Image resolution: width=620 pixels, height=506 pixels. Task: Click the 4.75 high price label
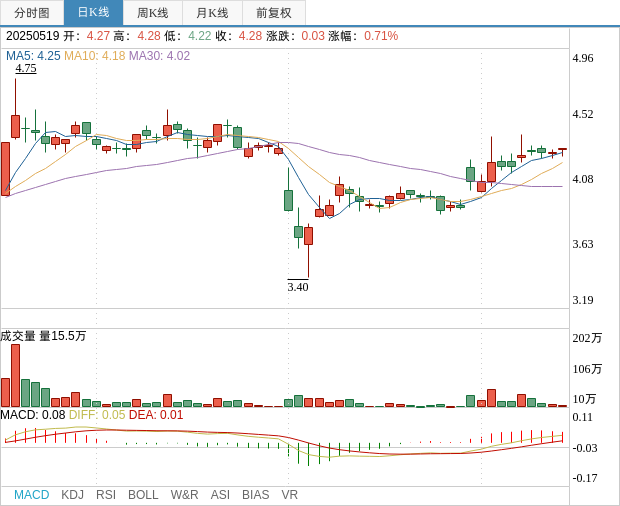coord(26,68)
